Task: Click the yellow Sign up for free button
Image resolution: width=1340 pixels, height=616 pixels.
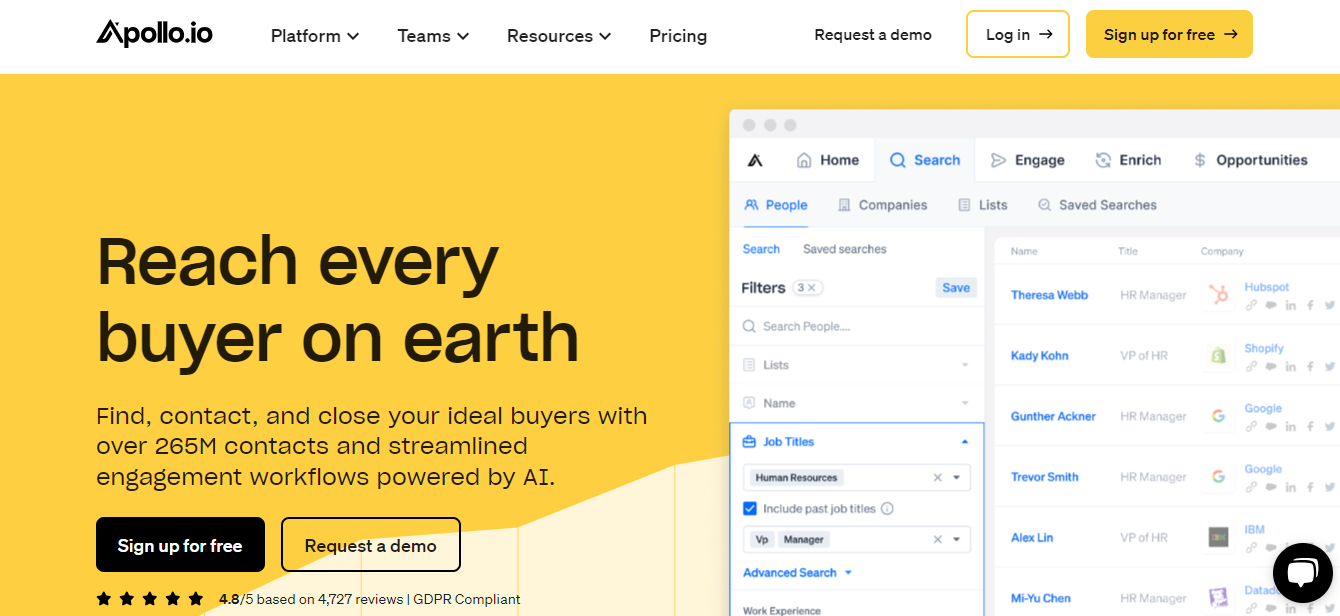Action: 1169,34
